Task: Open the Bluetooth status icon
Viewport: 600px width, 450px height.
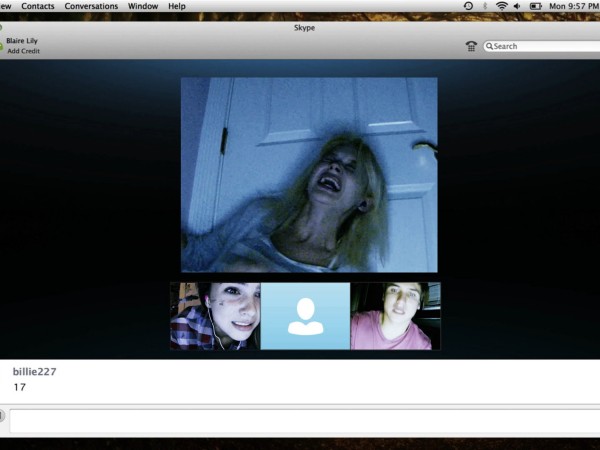Action: coord(484,6)
